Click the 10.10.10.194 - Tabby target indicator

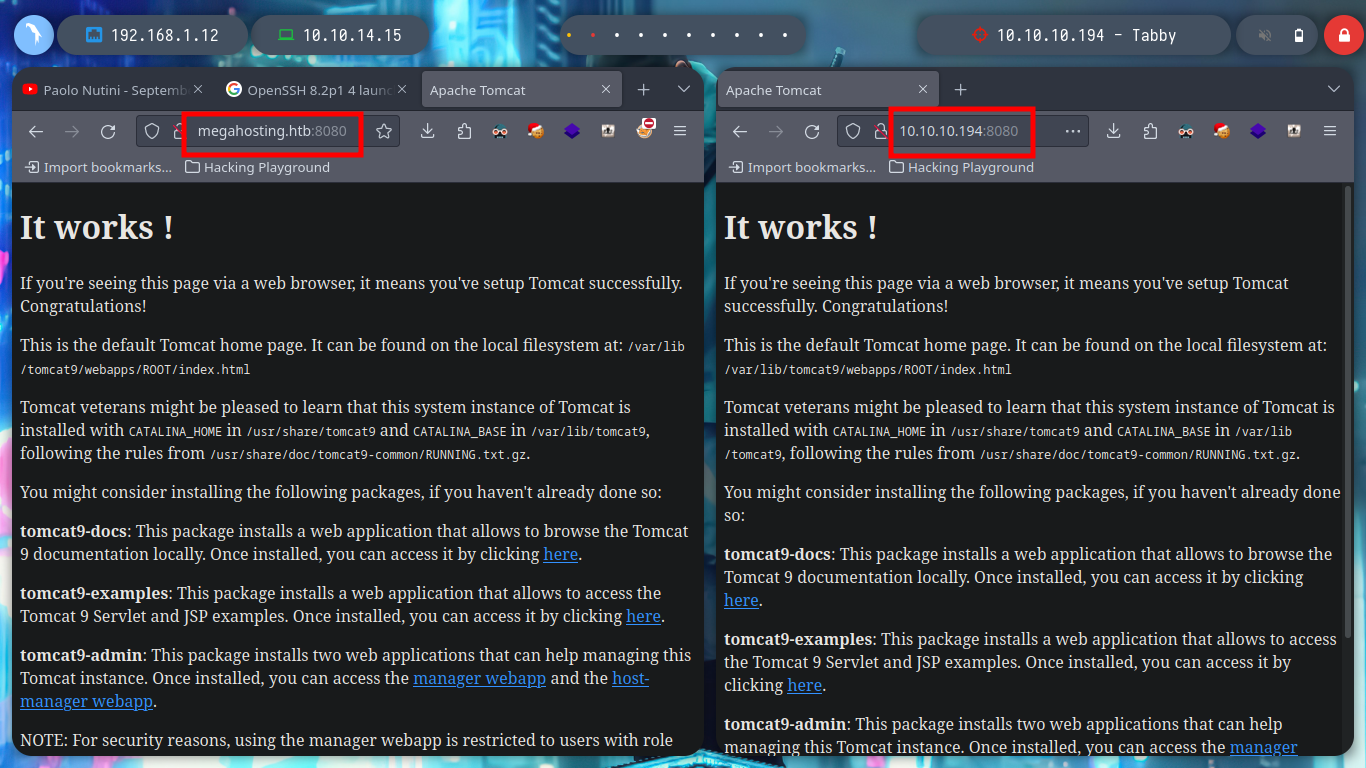(x=1074, y=35)
